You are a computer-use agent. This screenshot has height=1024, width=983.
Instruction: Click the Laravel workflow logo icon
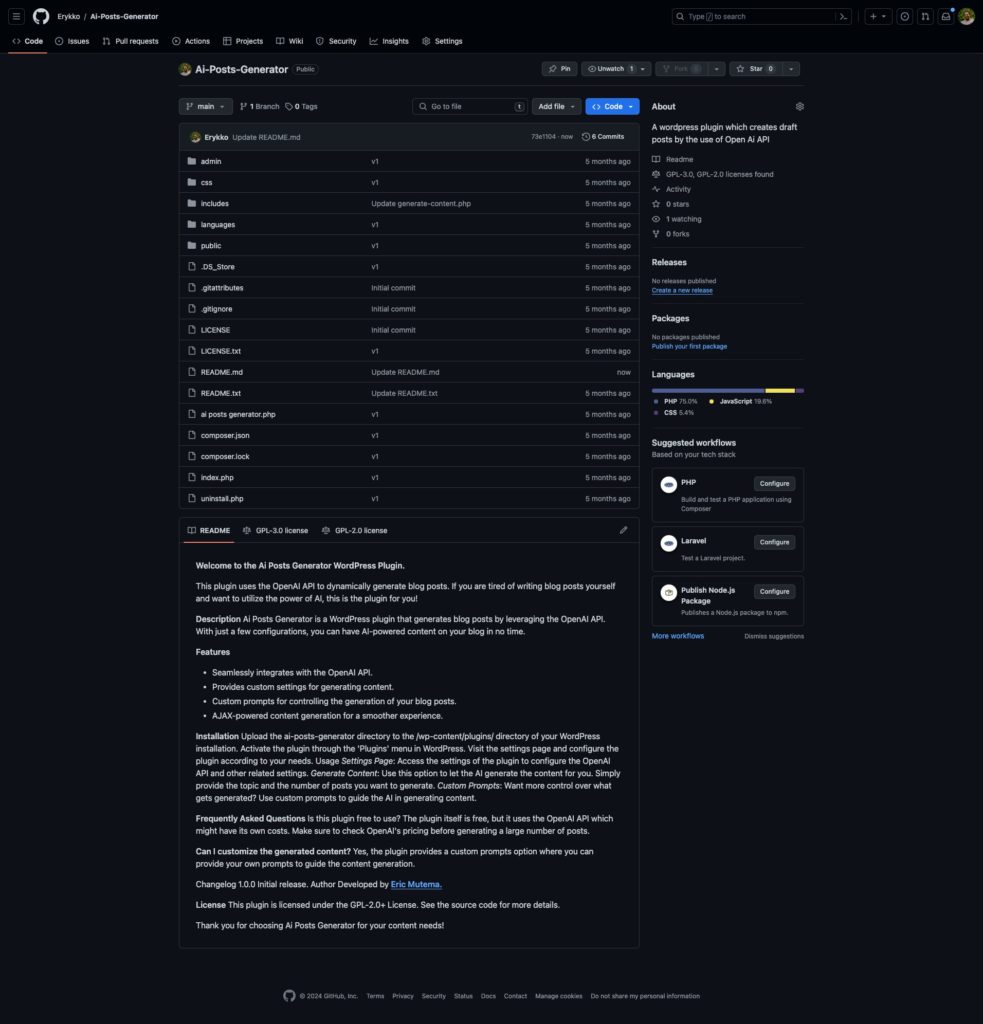tap(668, 543)
